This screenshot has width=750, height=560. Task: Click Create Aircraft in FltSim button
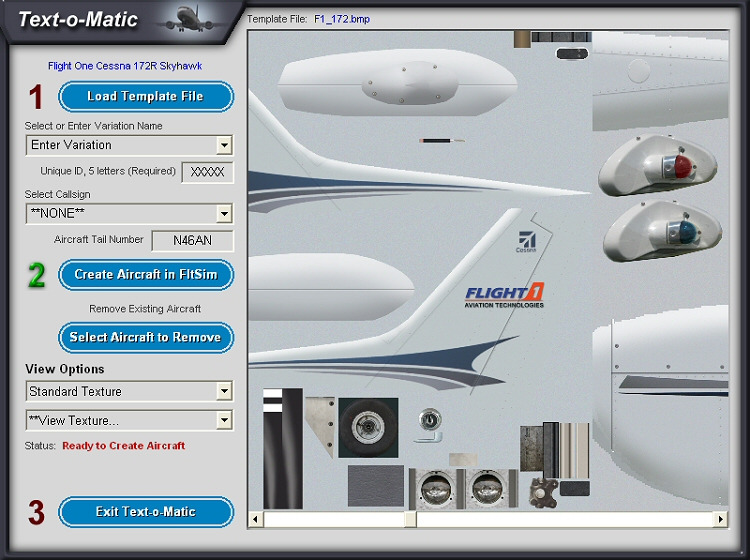click(x=146, y=275)
